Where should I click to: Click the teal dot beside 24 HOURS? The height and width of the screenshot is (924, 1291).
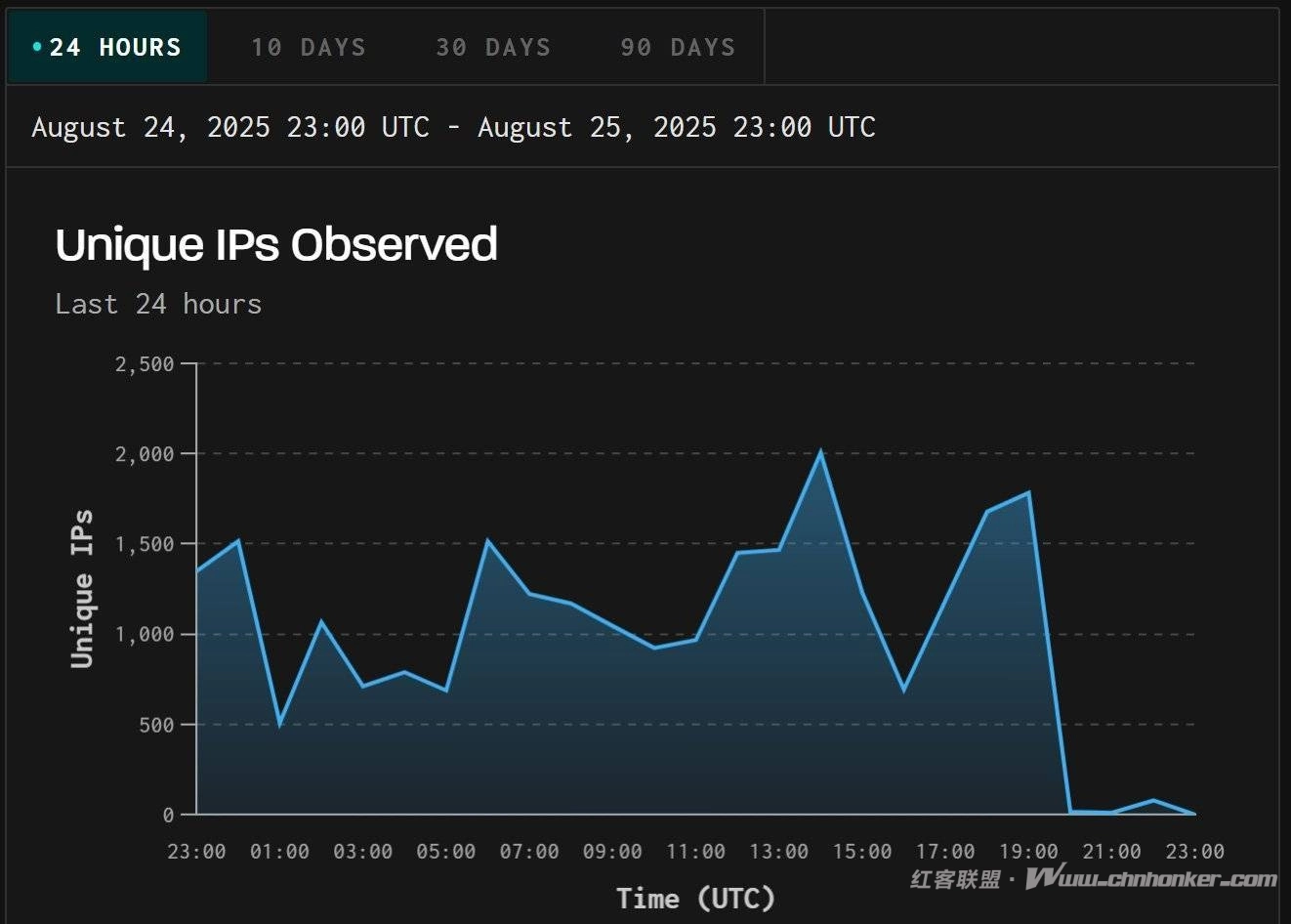(x=37, y=47)
